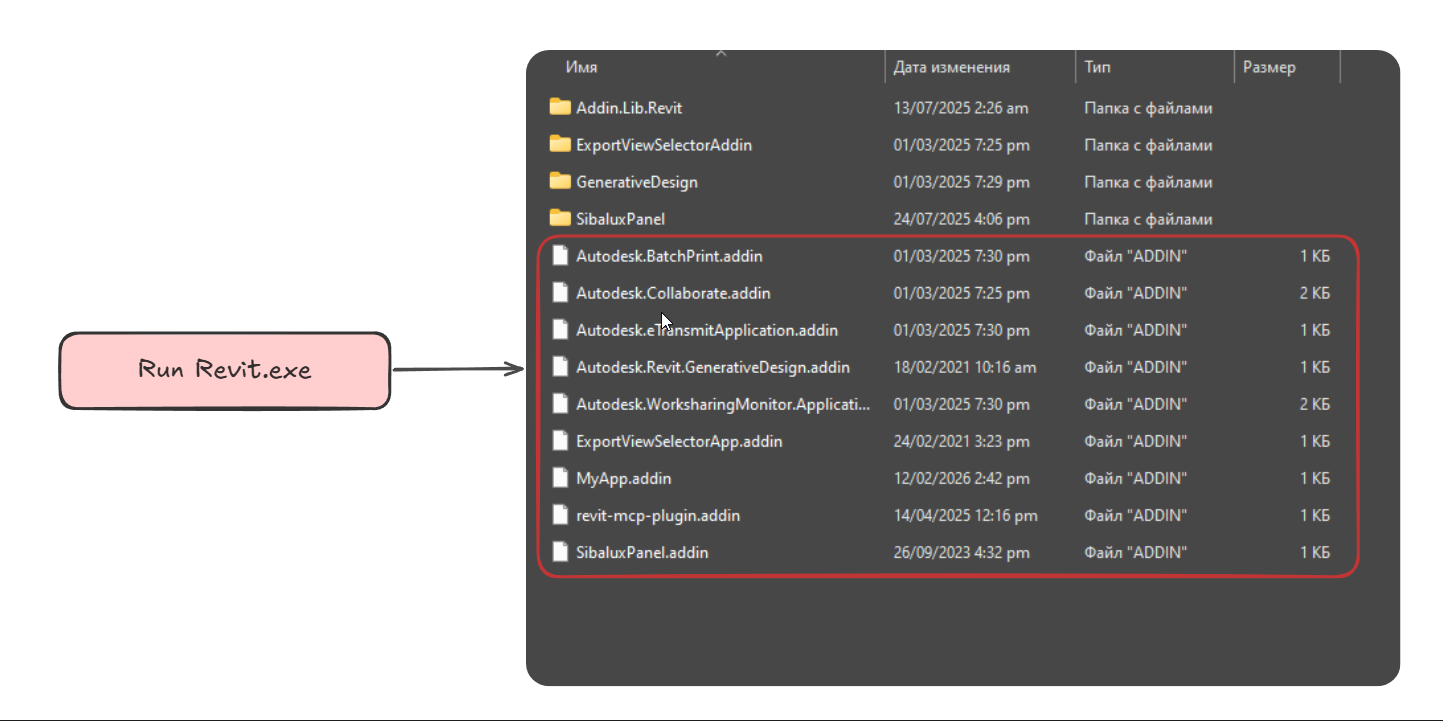Screen dimensions: 1443x721
Task: Select Autodesk.eTransmitApplication.addin file name
Action: (x=706, y=330)
